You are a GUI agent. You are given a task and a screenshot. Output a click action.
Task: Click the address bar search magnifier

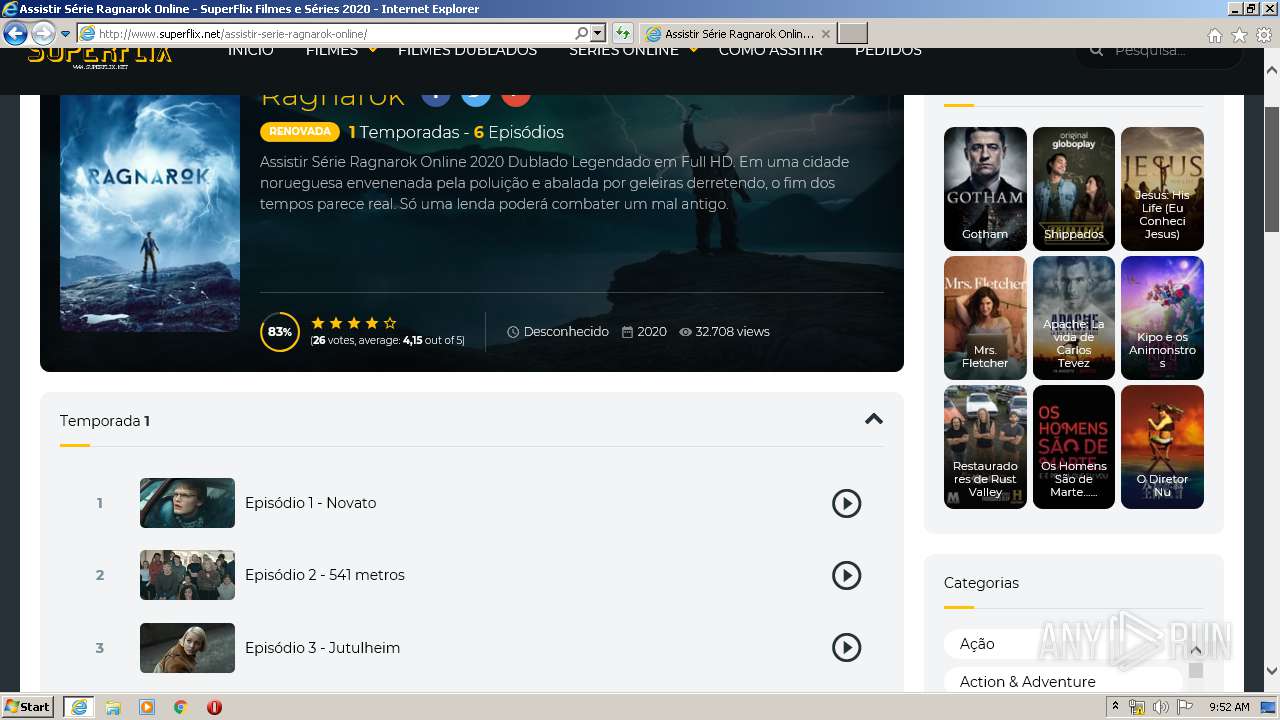coord(581,34)
